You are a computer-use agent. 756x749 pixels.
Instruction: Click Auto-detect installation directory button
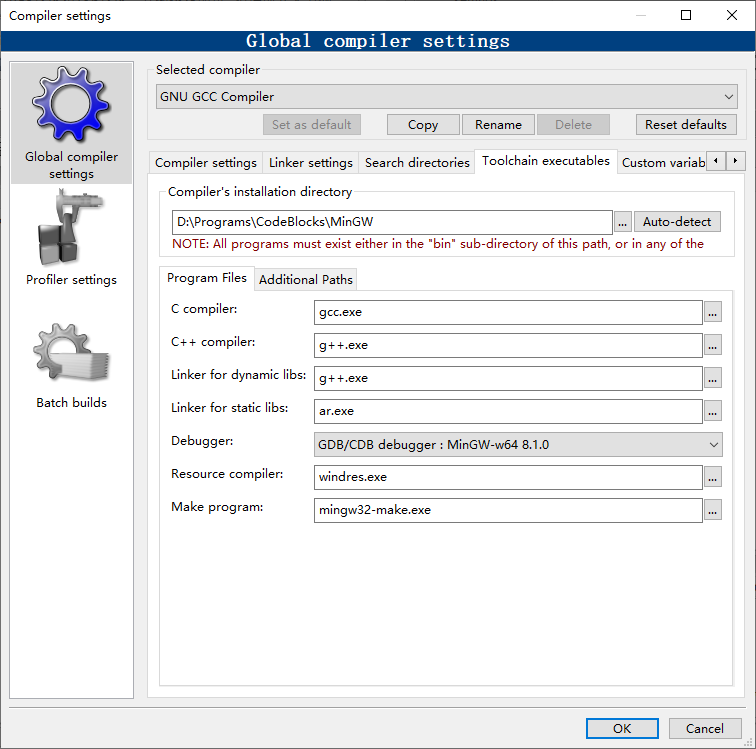point(677,222)
